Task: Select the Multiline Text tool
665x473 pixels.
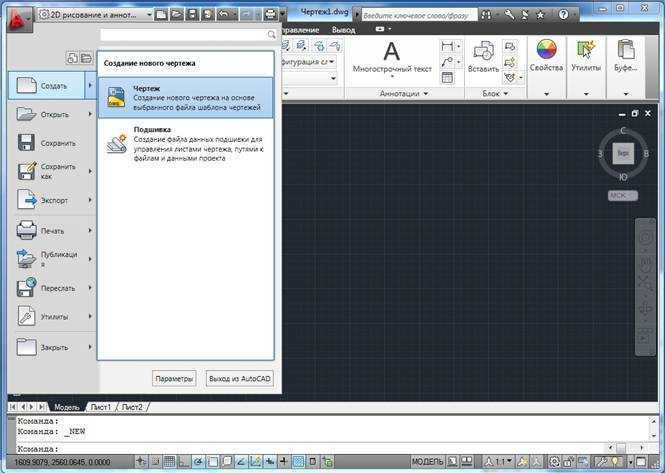Action: click(x=392, y=59)
